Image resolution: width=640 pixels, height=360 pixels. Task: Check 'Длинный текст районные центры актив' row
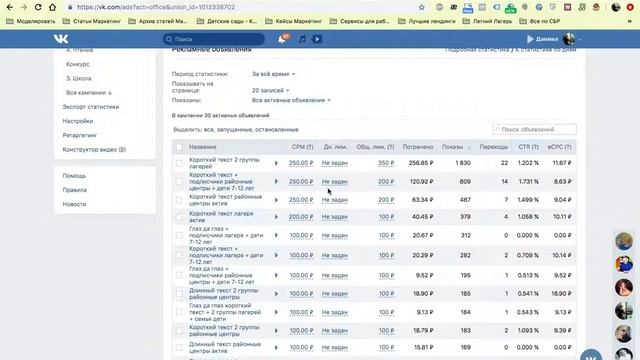[179, 347]
